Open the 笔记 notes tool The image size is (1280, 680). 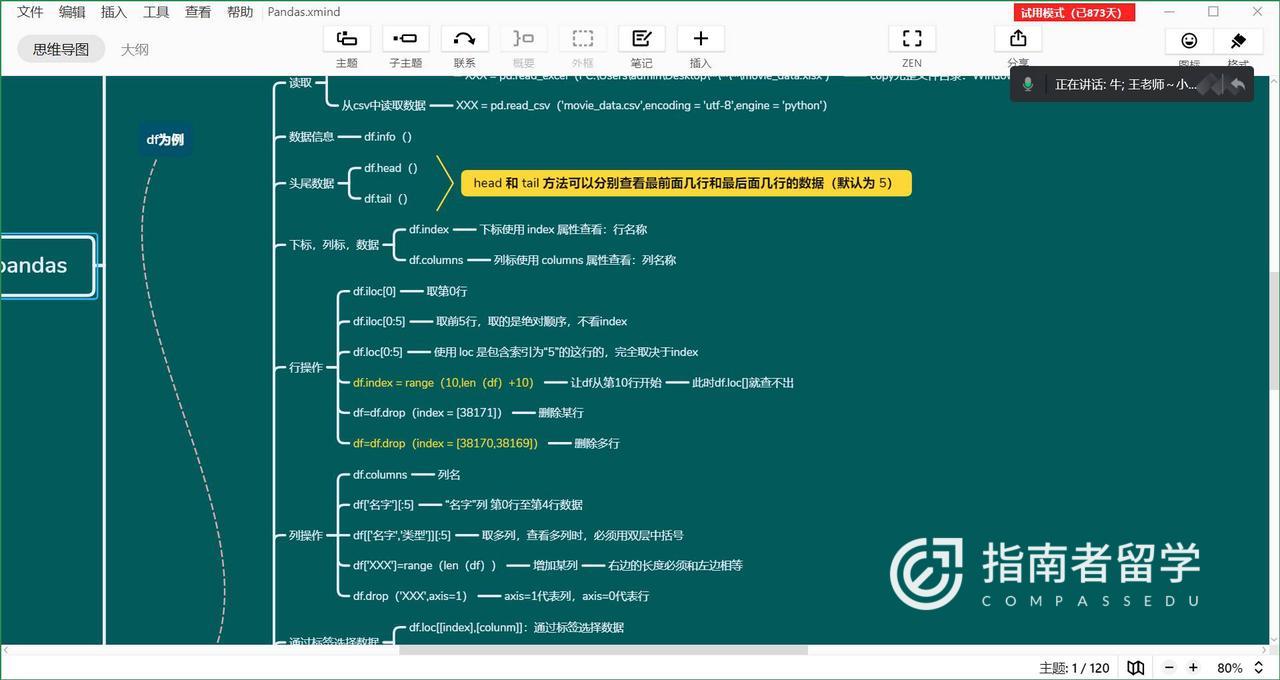[x=641, y=39]
